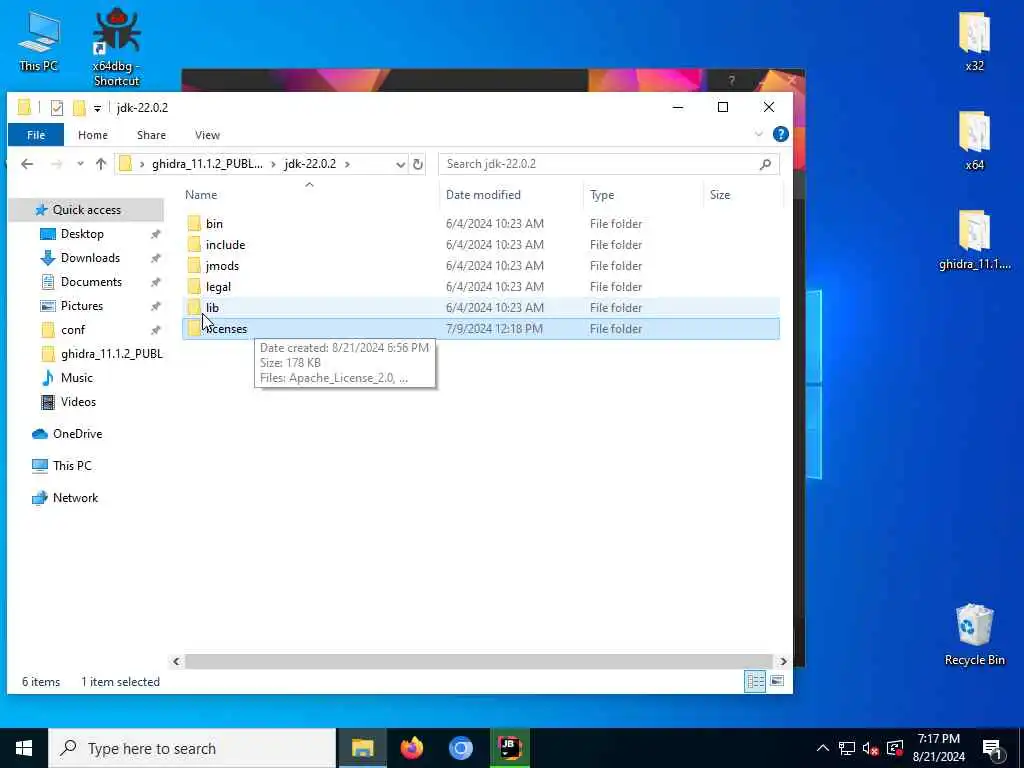Click the horizontal scrollbar track
Viewport: 1024px width, 768px height.
click(x=479, y=662)
